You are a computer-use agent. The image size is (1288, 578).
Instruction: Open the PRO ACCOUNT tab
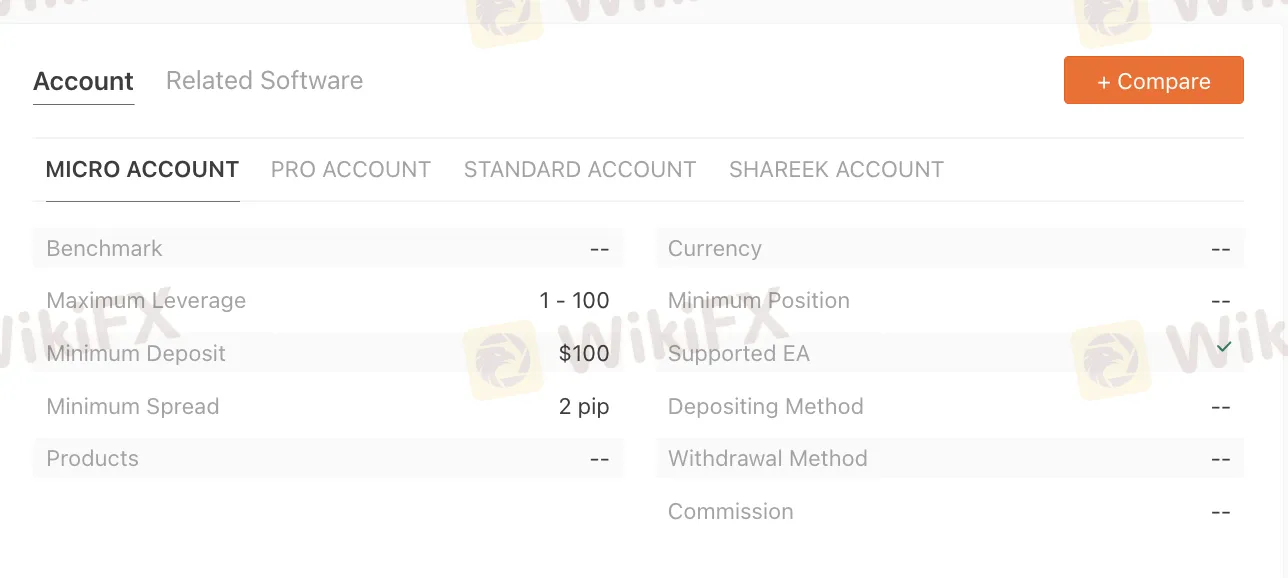pos(351,170)
